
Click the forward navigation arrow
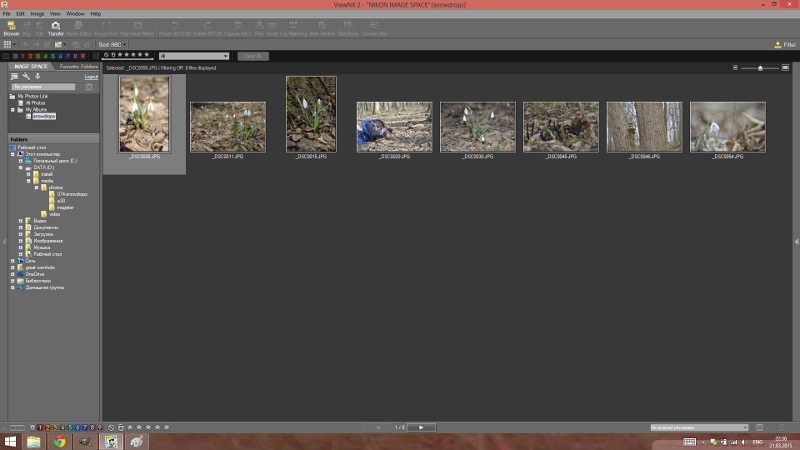(36, 45)
